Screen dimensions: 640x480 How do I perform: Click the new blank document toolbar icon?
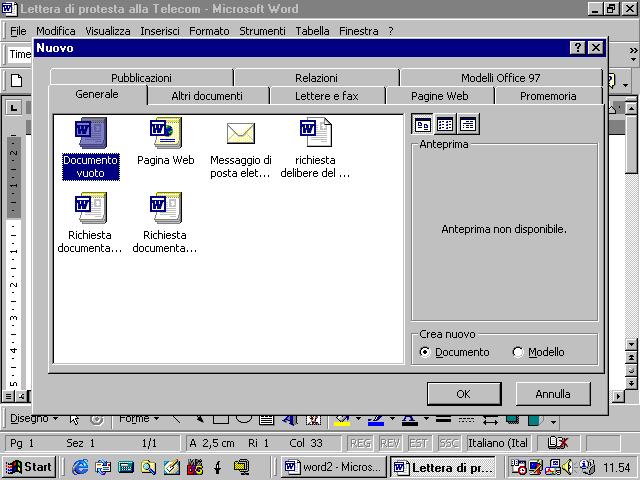17,80
